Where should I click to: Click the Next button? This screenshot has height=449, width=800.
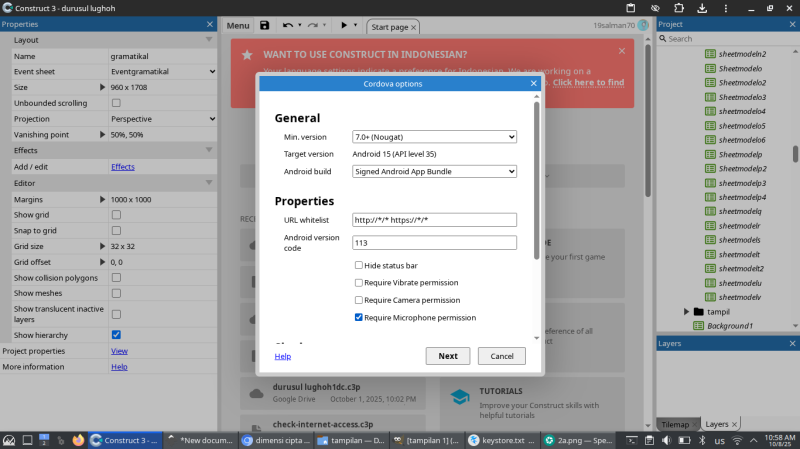(x=447, y=356)
